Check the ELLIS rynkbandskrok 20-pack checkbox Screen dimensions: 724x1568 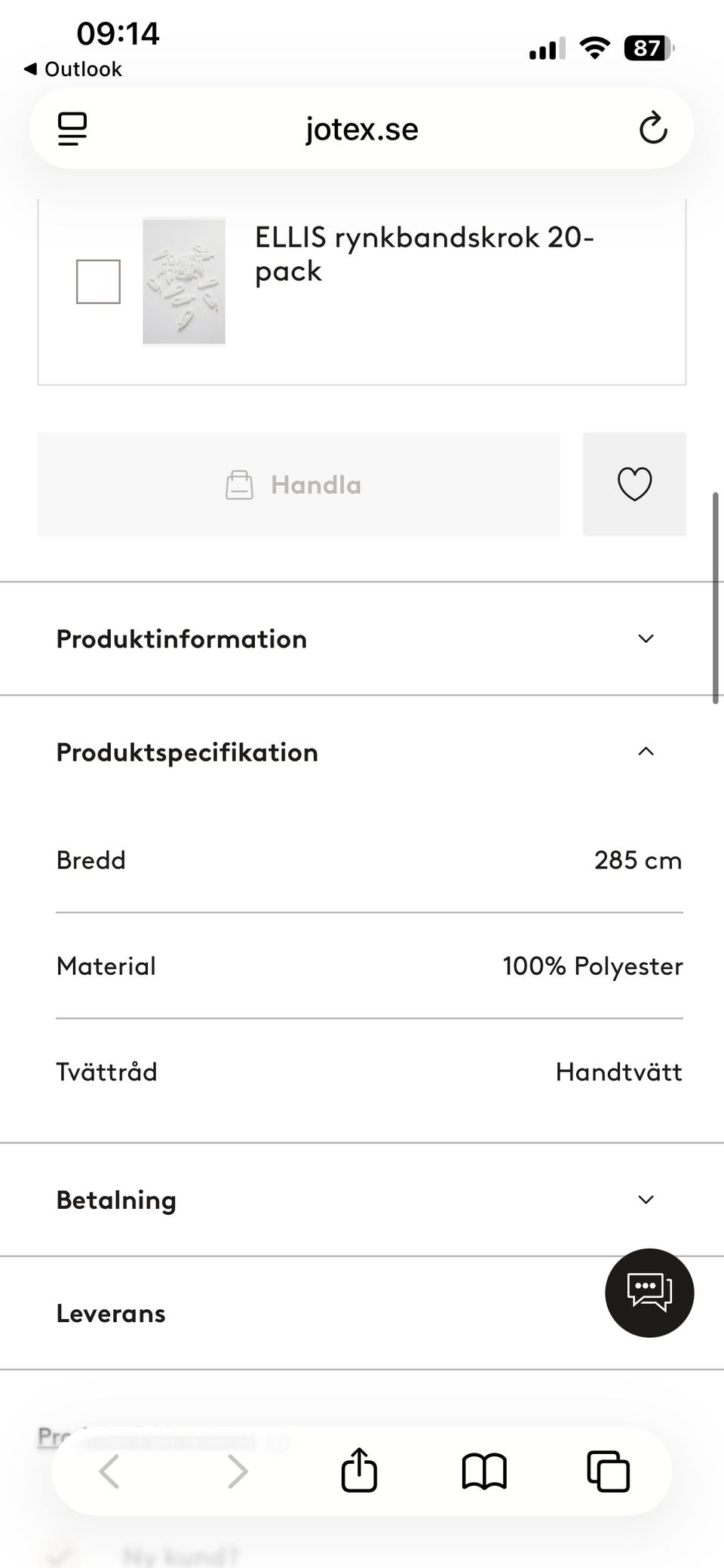(x=98, y=281)
